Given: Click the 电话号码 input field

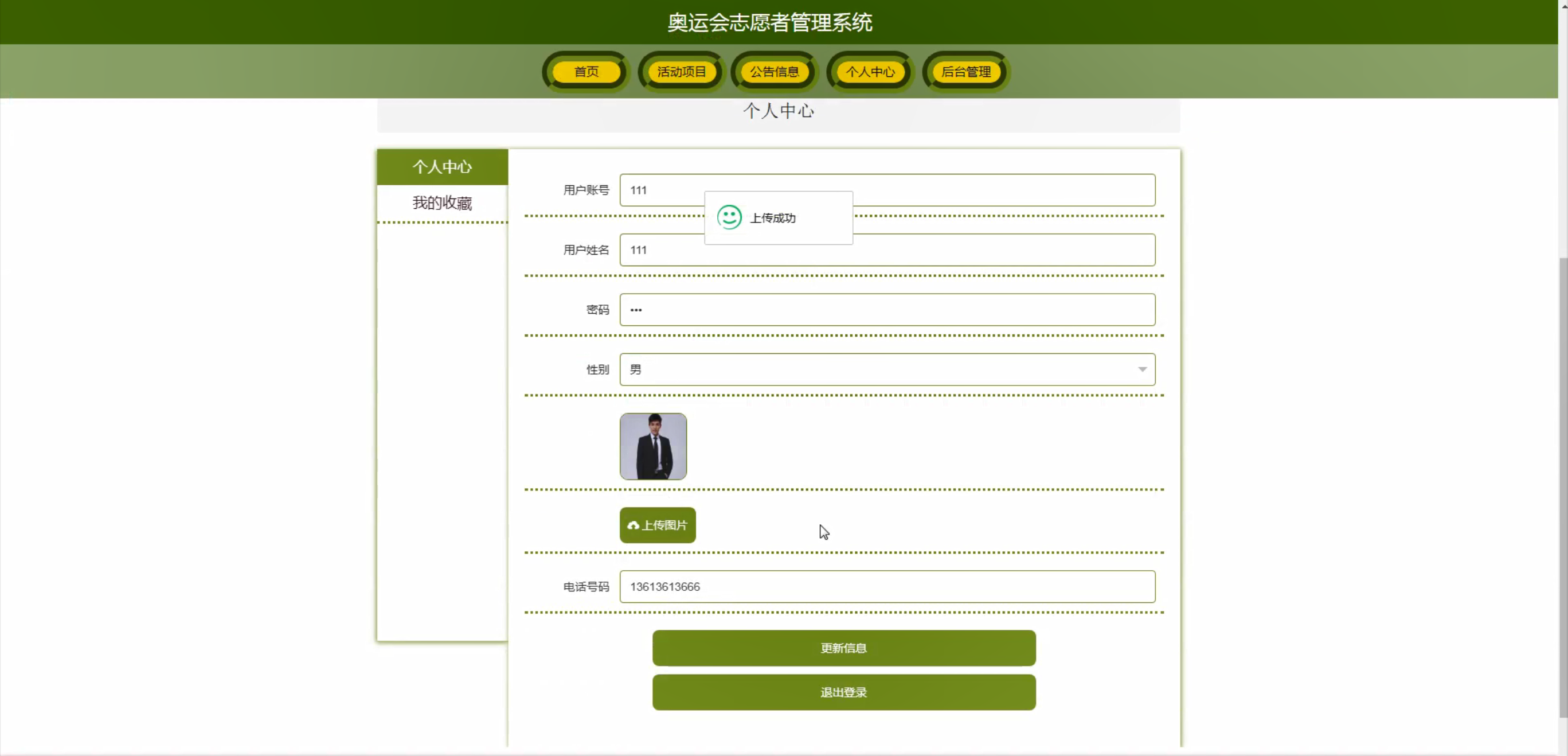Looking at the screenshot, I should point(887,587).
